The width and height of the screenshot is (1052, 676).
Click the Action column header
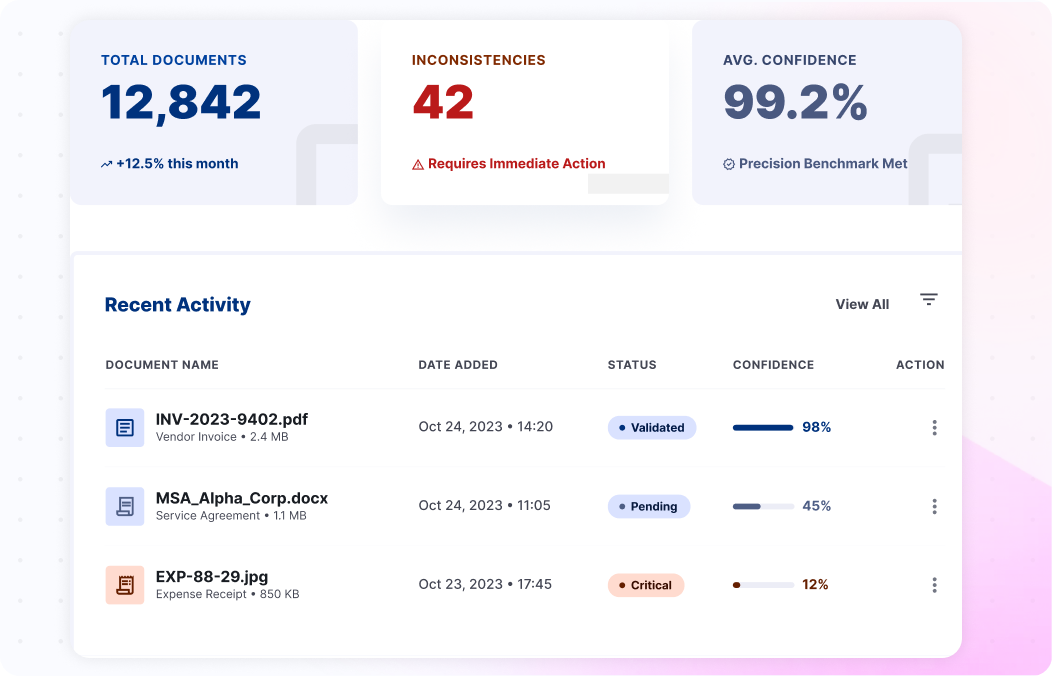(x=920, y=365)
